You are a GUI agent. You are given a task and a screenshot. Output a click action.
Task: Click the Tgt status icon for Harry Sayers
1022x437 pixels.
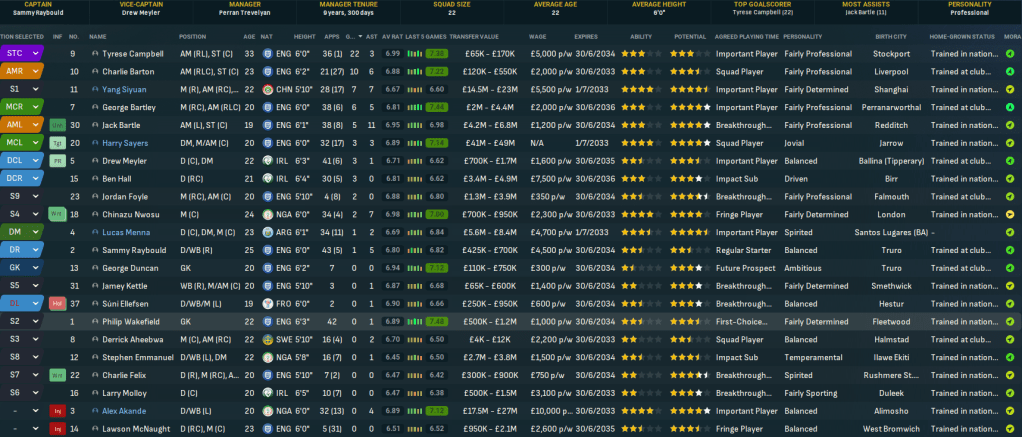[x=58, y=142]
